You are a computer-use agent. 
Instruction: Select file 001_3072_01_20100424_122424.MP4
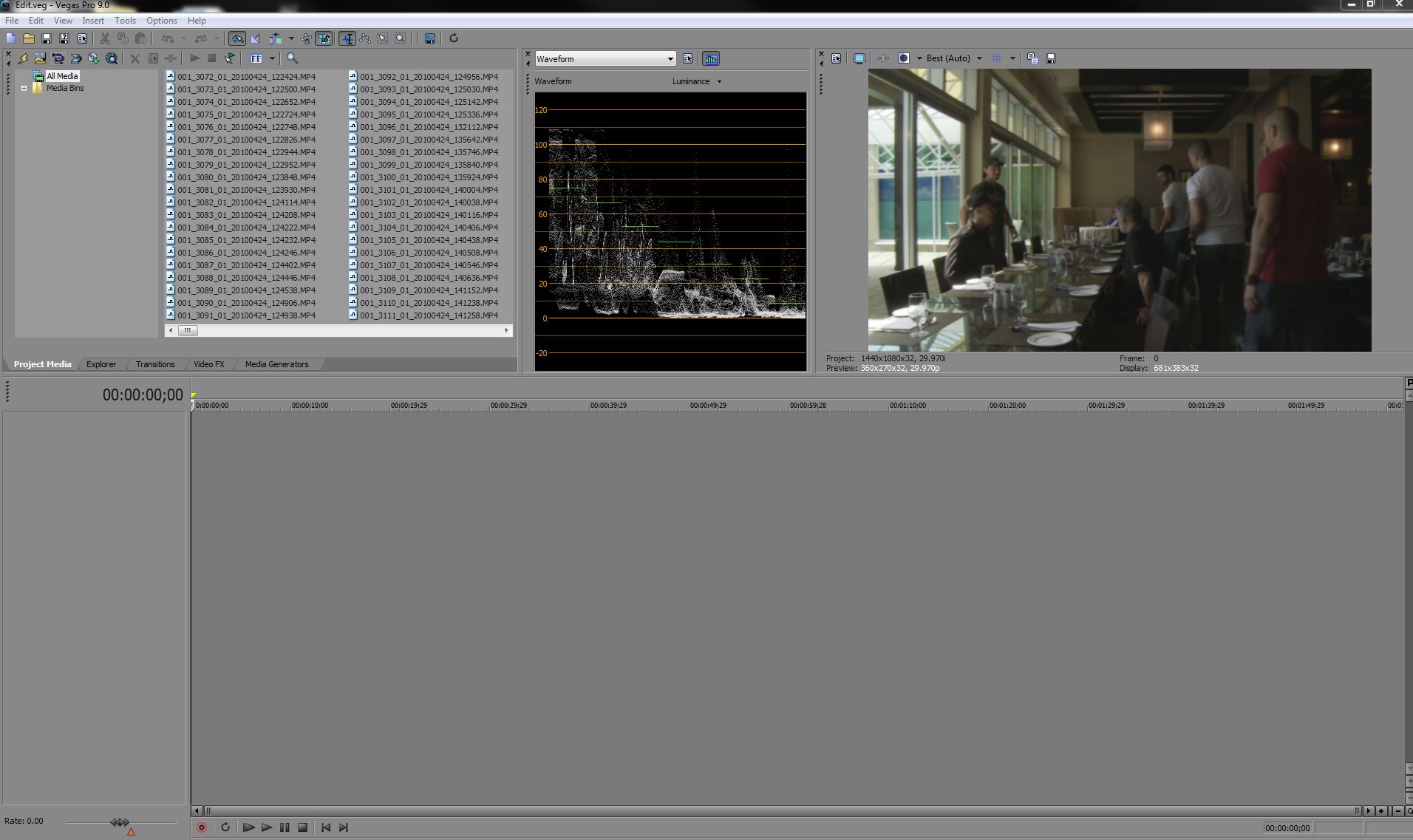tap(241, 77)
